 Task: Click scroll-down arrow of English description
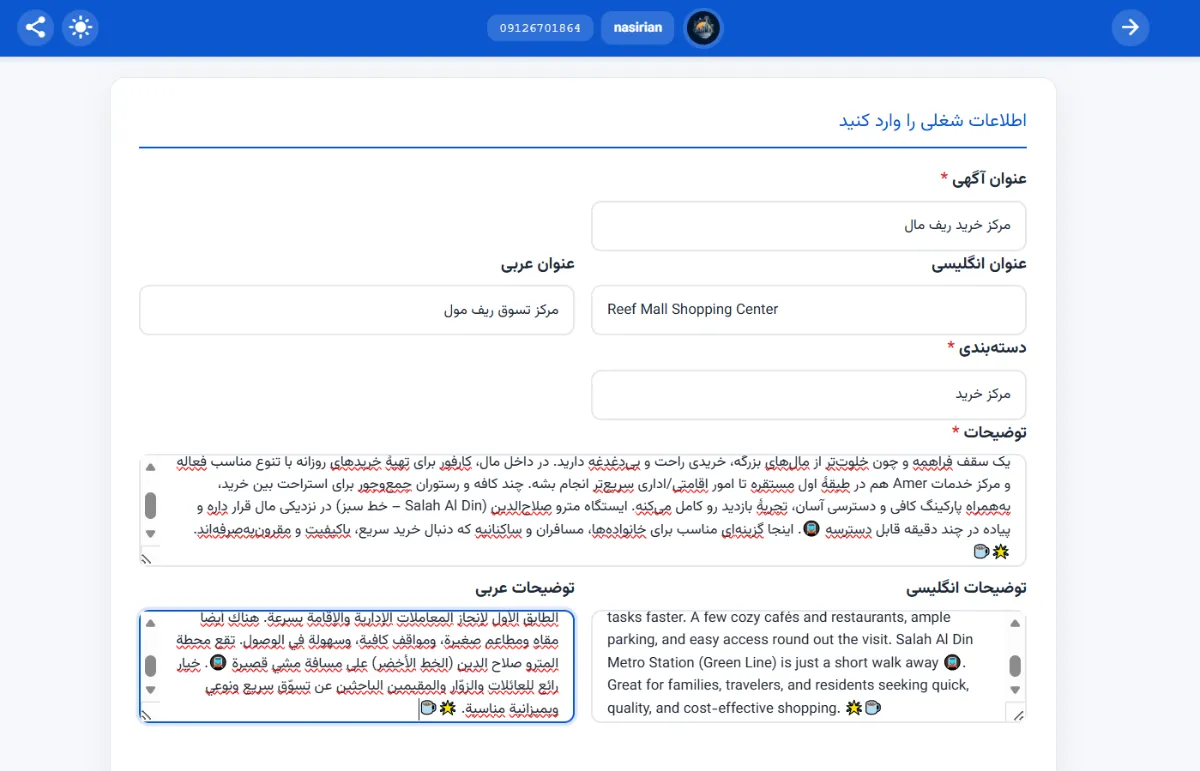pyautogui.click(x=1015, y=690)
